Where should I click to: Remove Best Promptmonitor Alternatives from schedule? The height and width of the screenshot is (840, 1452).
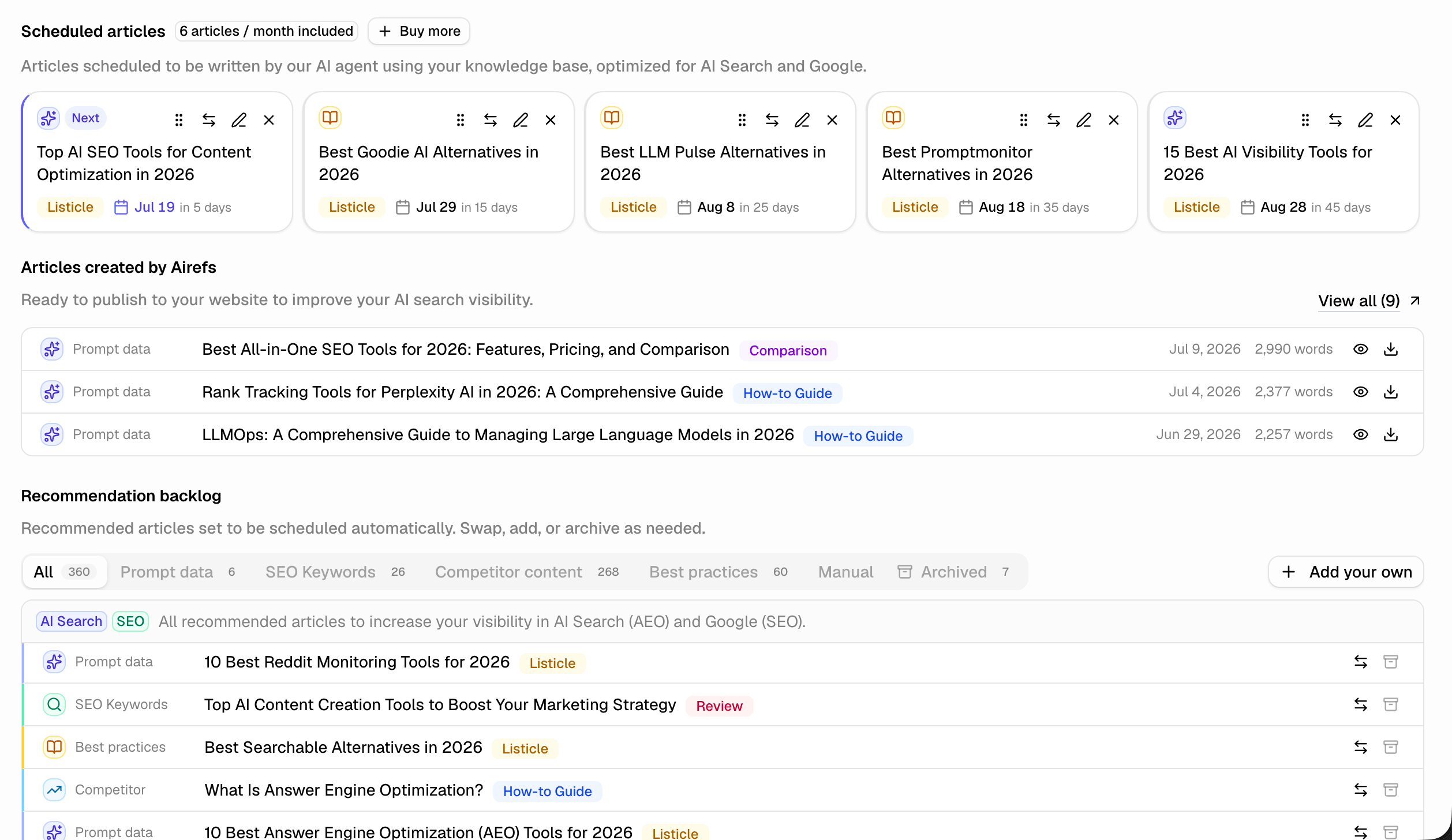1114,120
